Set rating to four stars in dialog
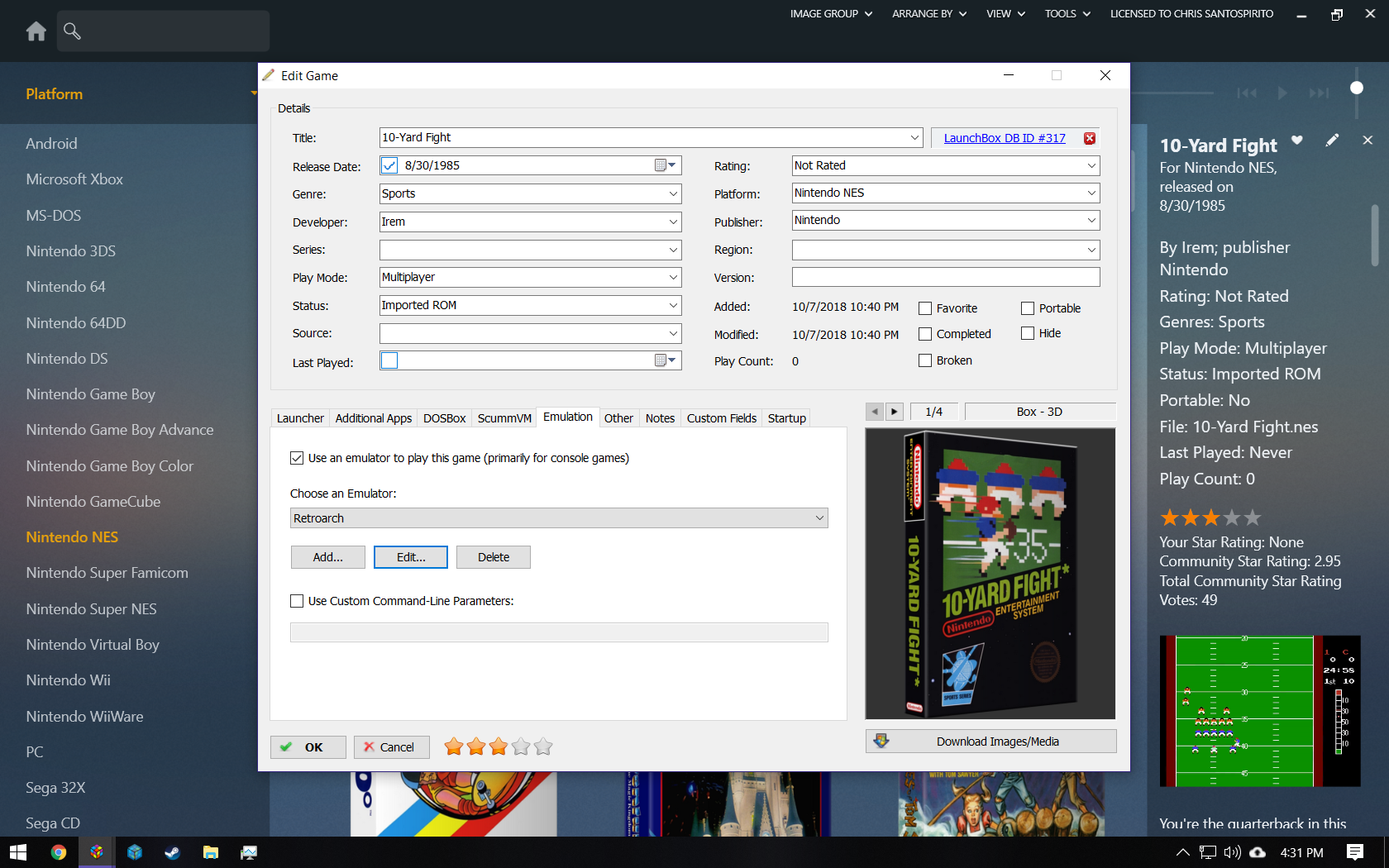 coord(521,747)
